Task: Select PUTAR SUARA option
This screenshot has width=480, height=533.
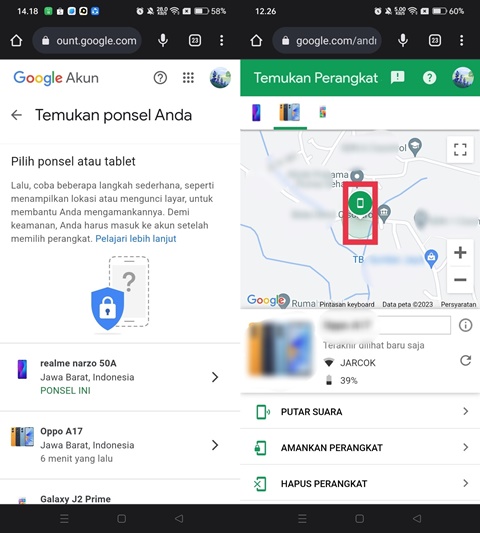Action: pyautogui.click(x=360, y=412)
